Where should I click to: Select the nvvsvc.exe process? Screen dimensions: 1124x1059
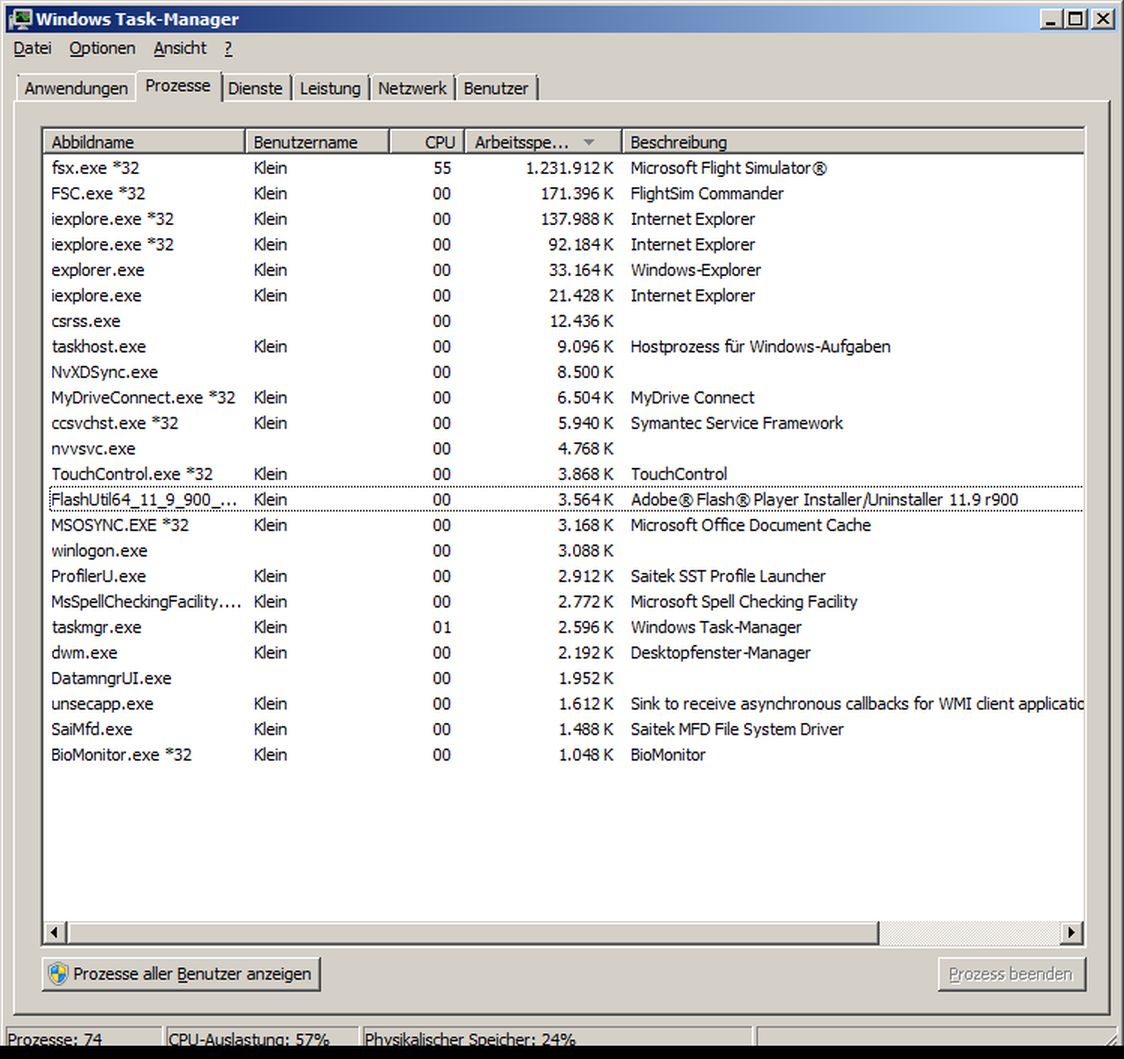pyautogui.click(x=563, y=449)
